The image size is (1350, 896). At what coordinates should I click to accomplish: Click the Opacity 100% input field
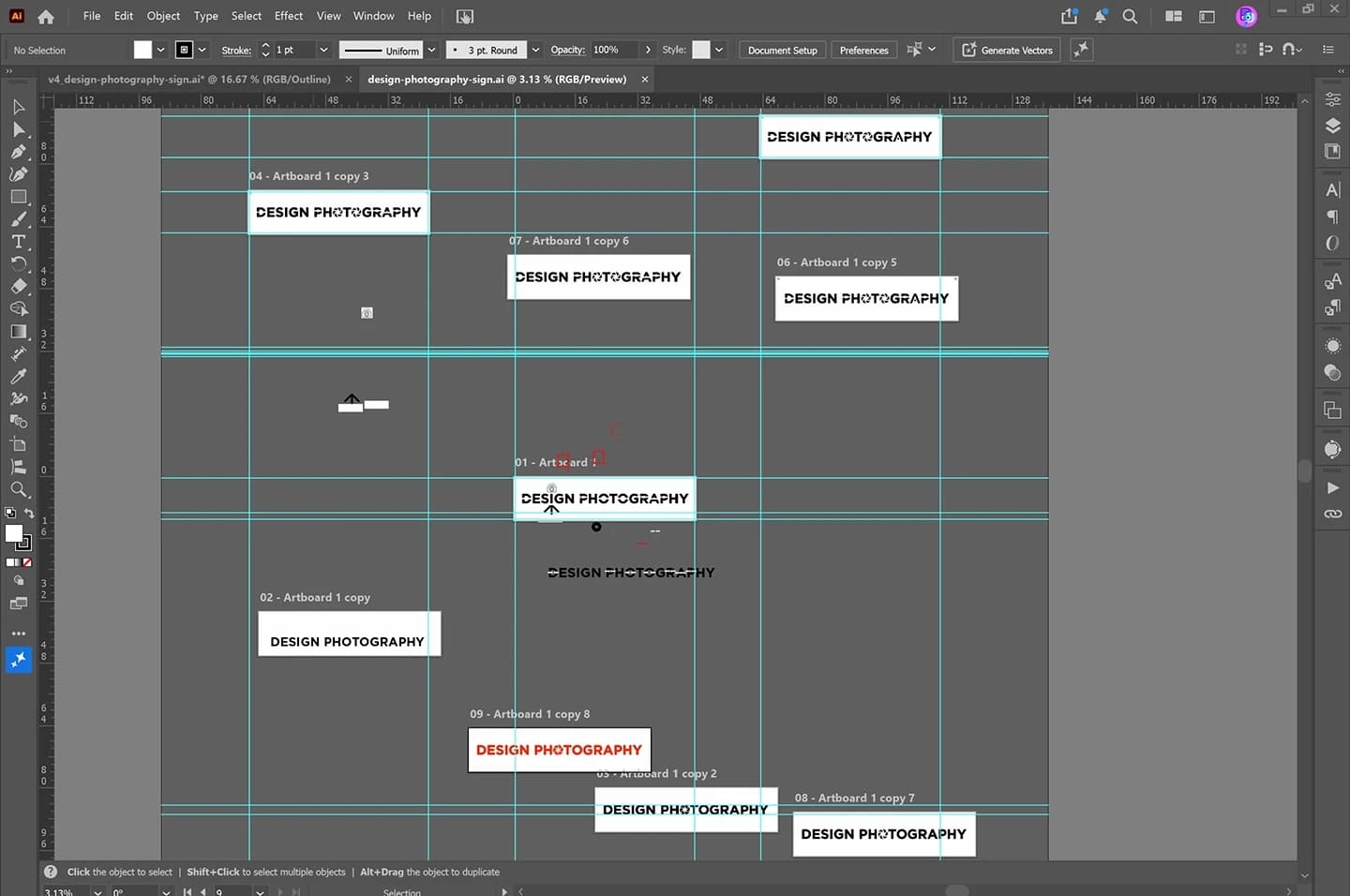click(x=614, y=50)
